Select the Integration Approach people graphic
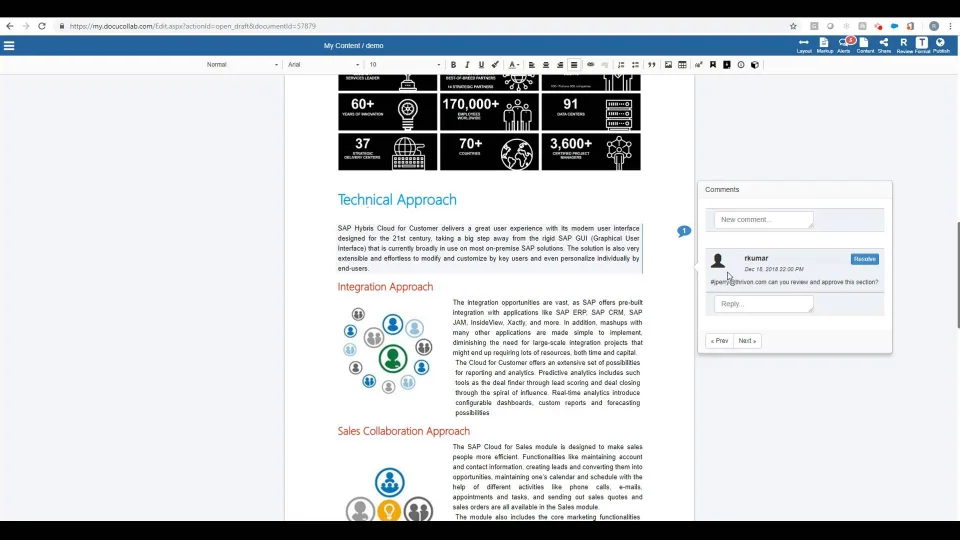Viewport: 960px width, 540px height. point(388,350)
